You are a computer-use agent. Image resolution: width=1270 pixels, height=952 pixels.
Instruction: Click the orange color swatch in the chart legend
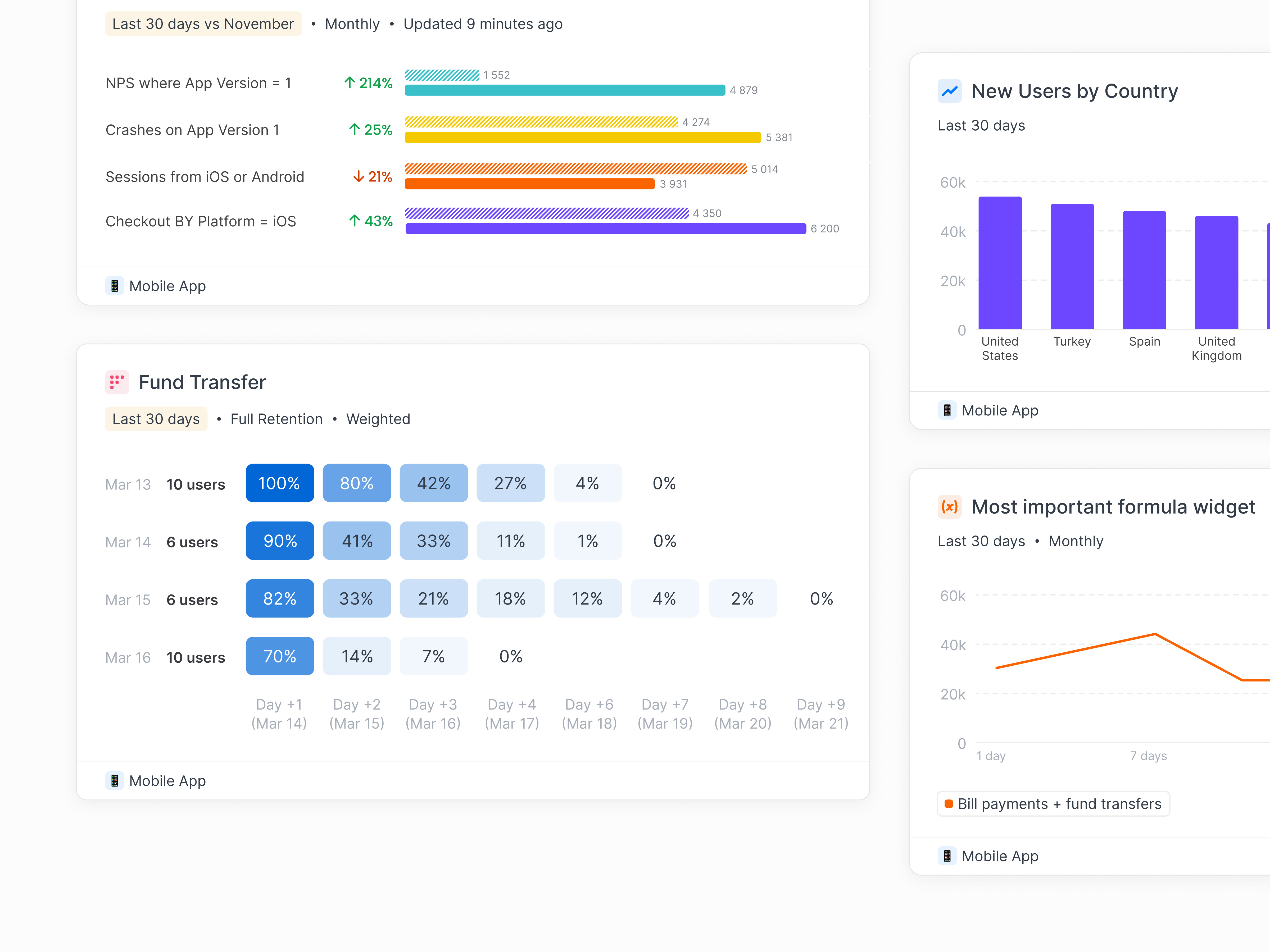(x=949, y=803)
